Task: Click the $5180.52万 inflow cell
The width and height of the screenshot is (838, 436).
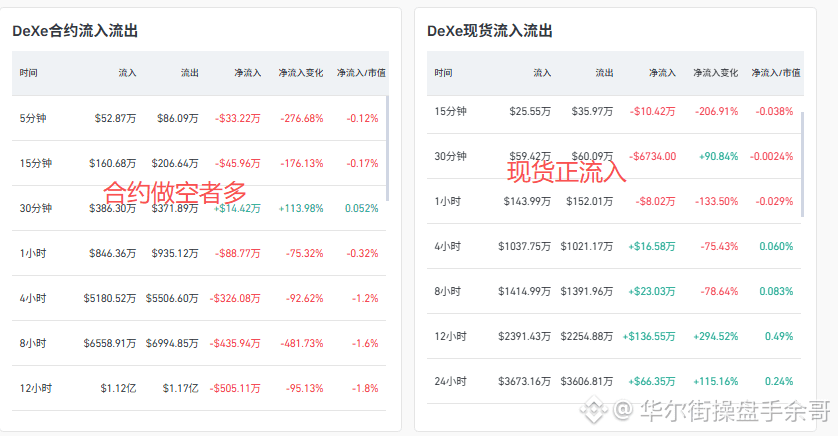Action: [x=110, y=298]
